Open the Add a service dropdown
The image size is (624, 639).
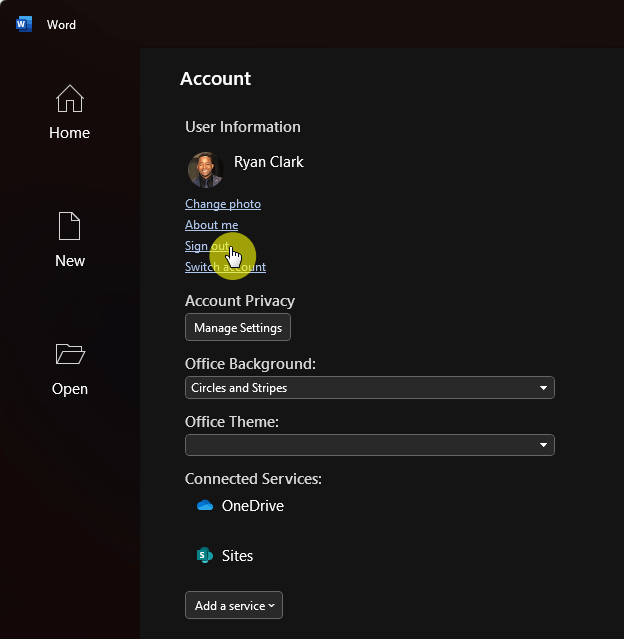pyautogui.click(x=234, y=605)
